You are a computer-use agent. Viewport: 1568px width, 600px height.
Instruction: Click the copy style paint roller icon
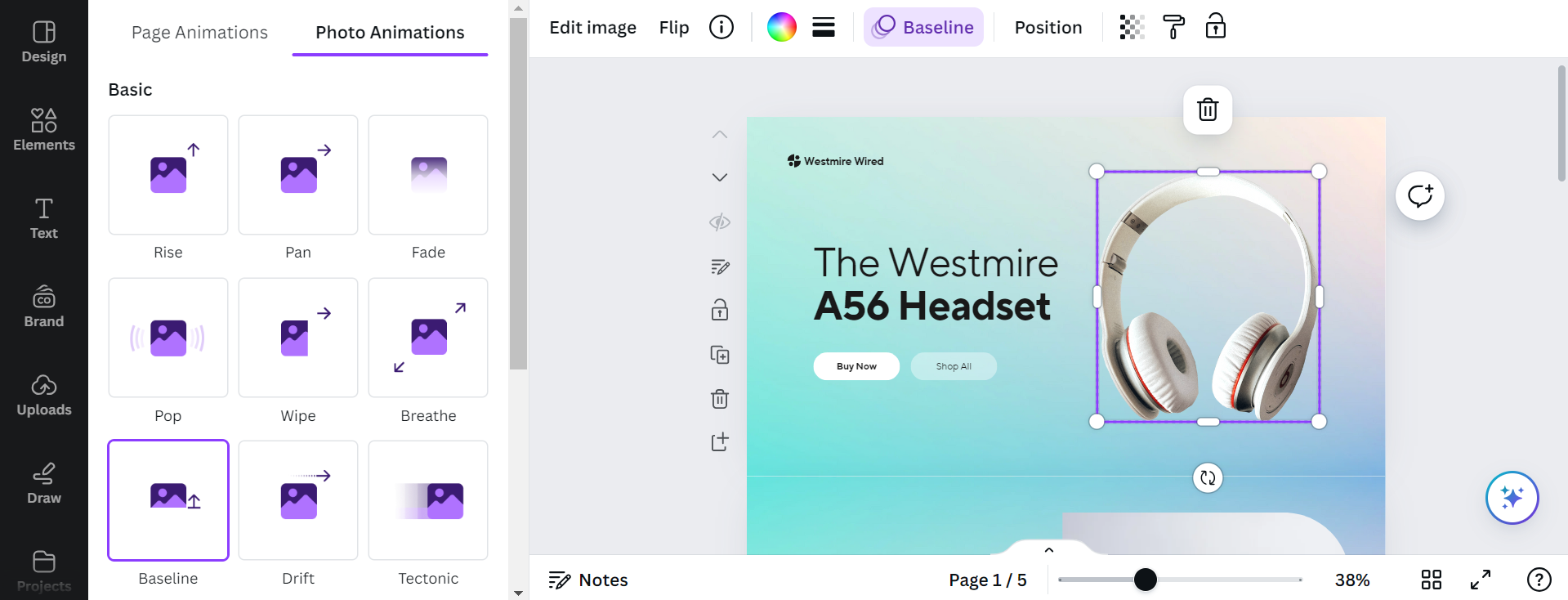coord(1173,27)
